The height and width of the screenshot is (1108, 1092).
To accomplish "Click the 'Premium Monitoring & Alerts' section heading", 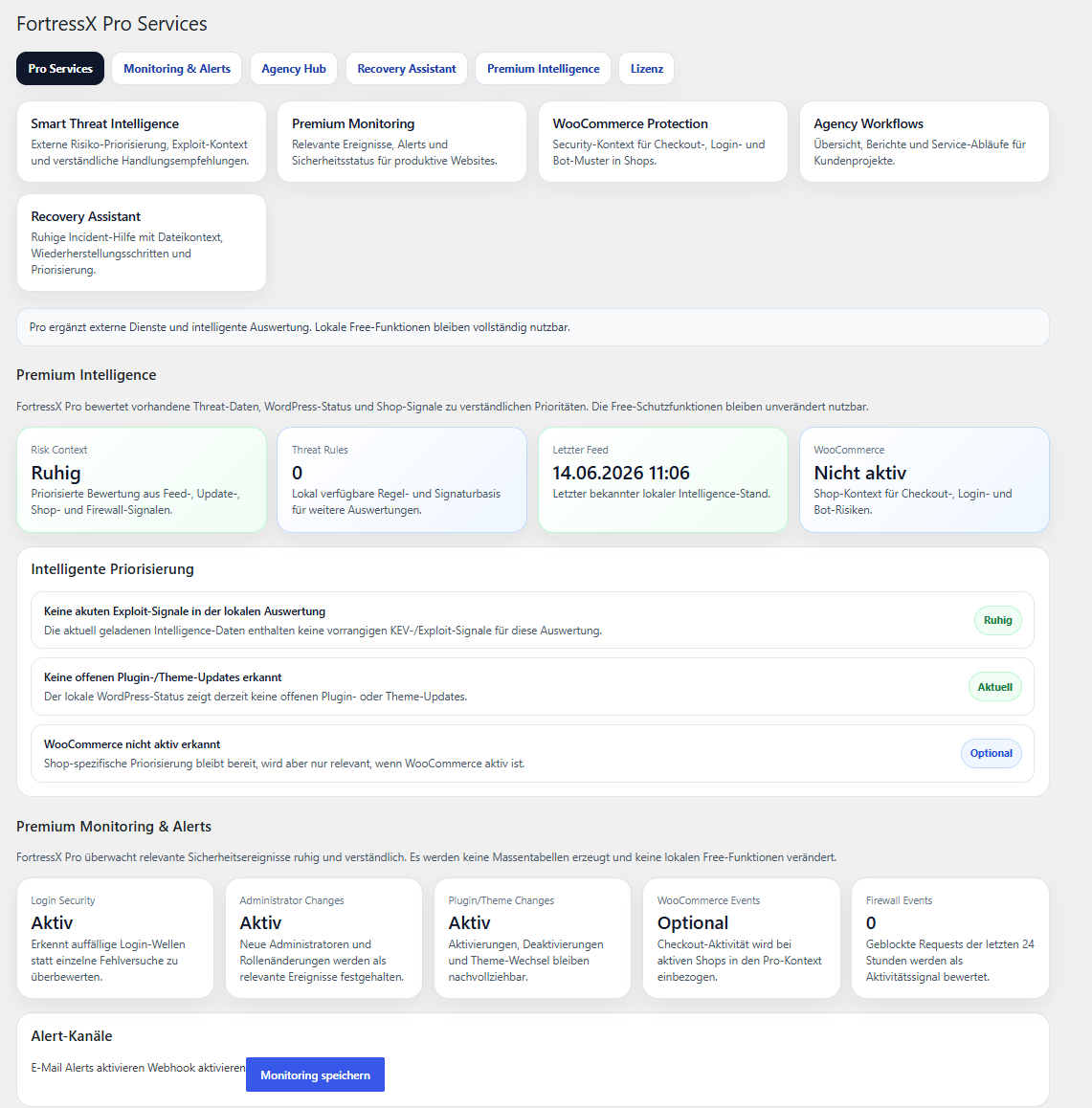I will tap(114, 827).
